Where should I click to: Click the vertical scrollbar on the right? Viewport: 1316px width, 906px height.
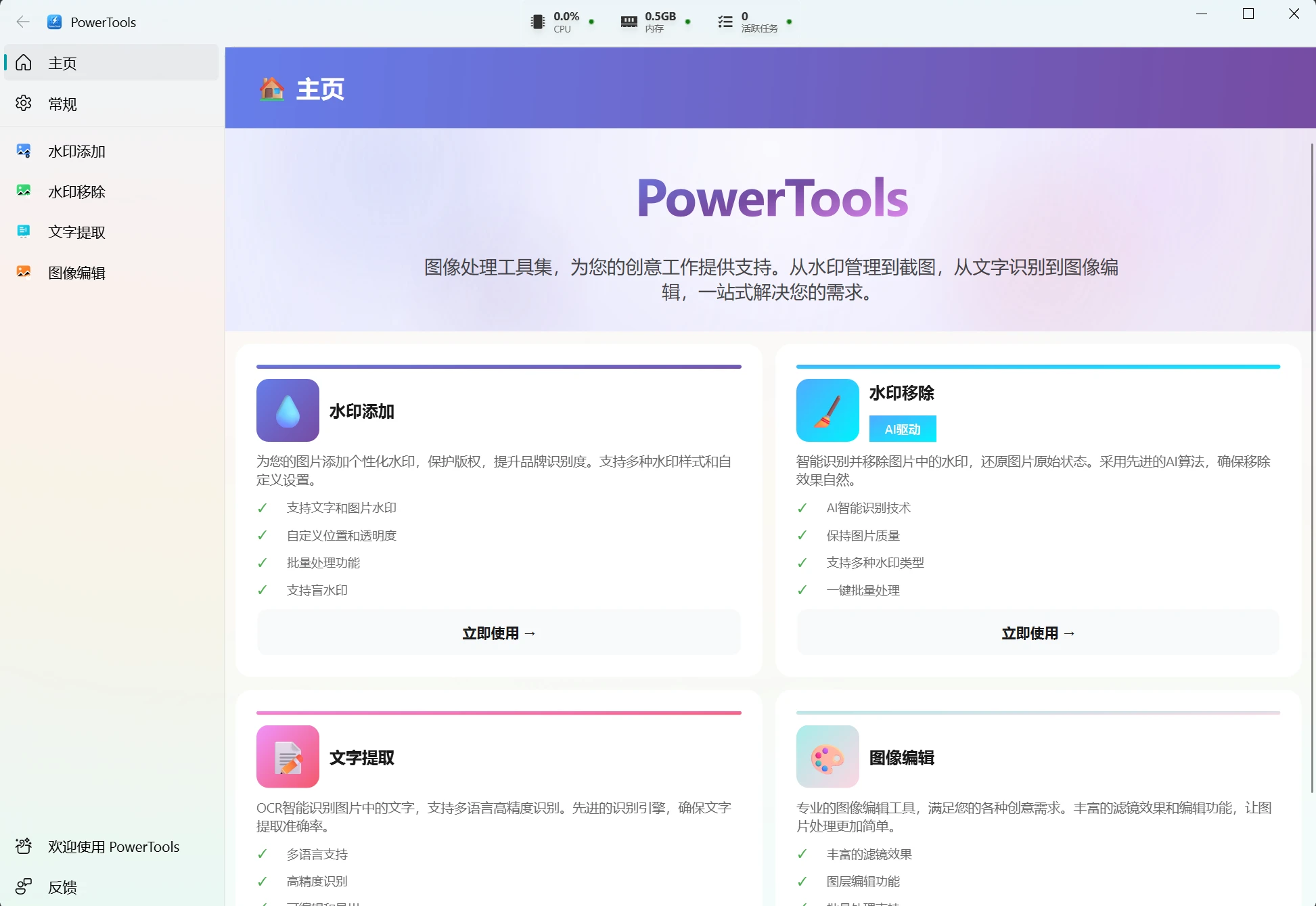[1312, 467]
